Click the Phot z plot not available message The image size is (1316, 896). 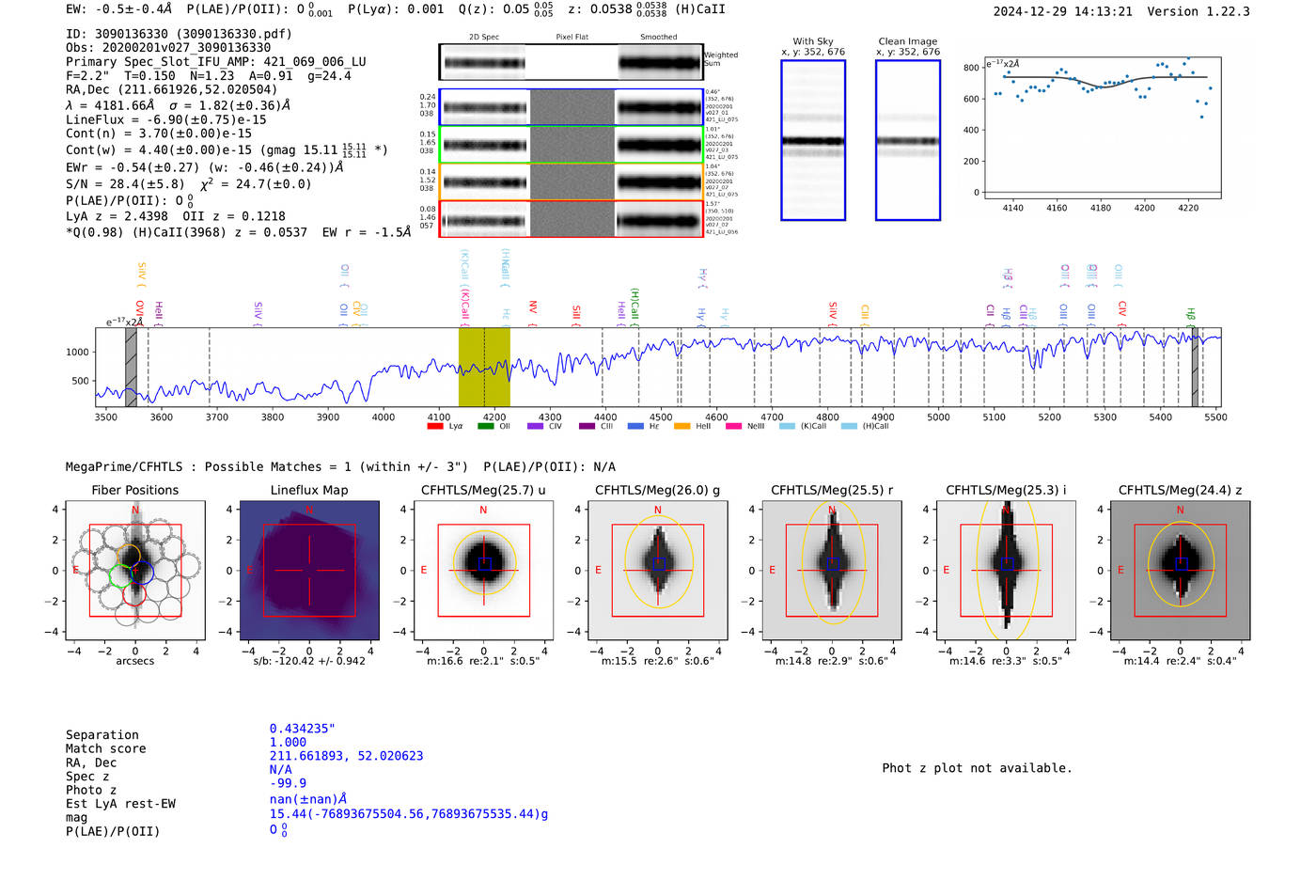pos(977,768)
